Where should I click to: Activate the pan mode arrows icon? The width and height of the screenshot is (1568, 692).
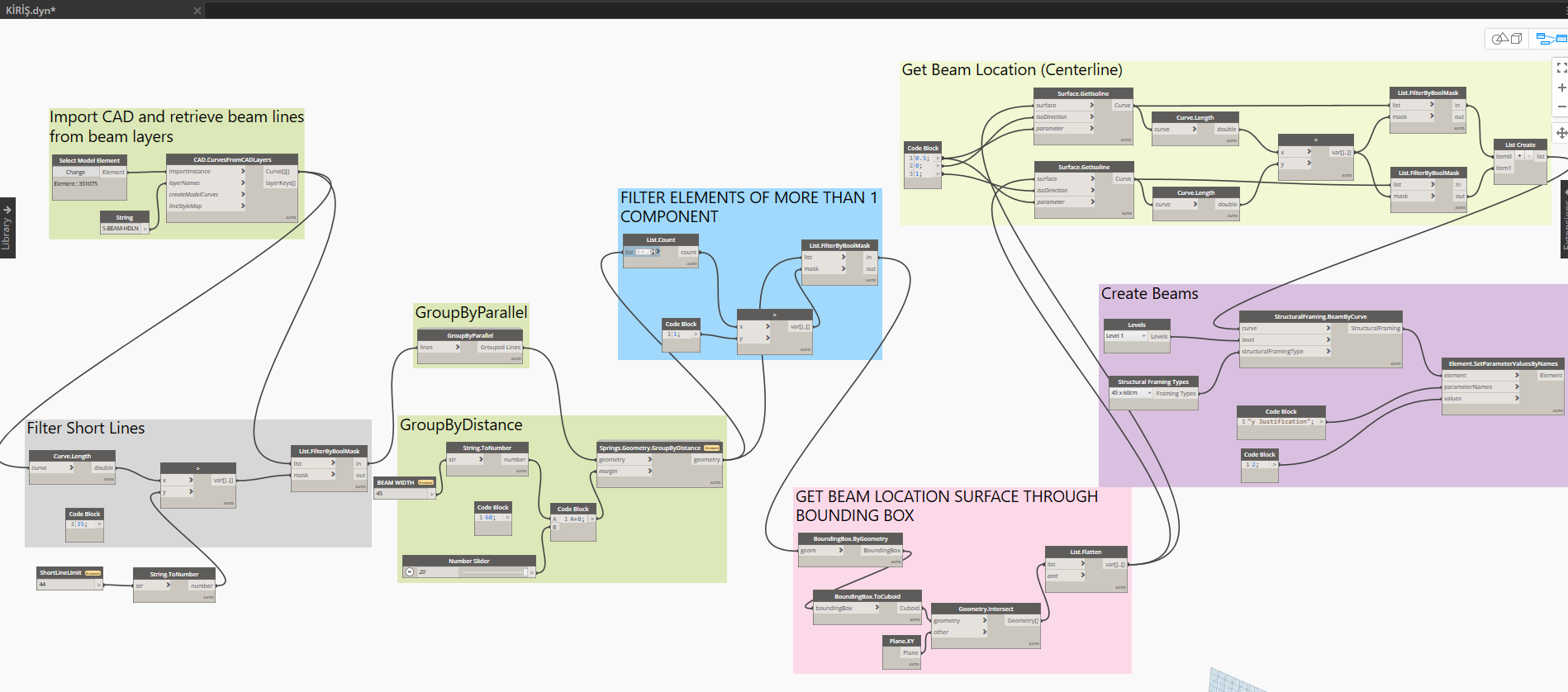click(1561, 132)
